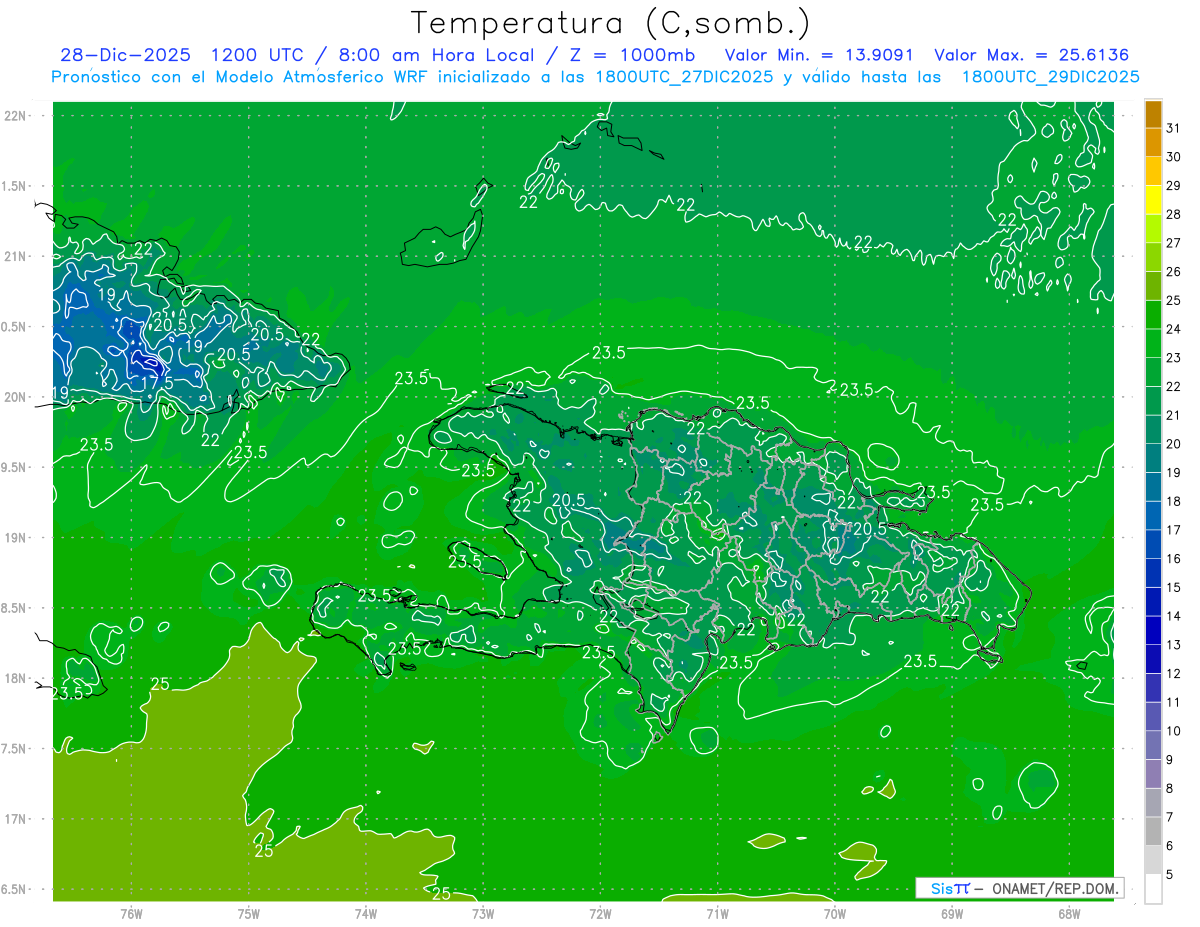Click legend value '29' on color scale
The image size is (1200, 927).
point(1173,186)
